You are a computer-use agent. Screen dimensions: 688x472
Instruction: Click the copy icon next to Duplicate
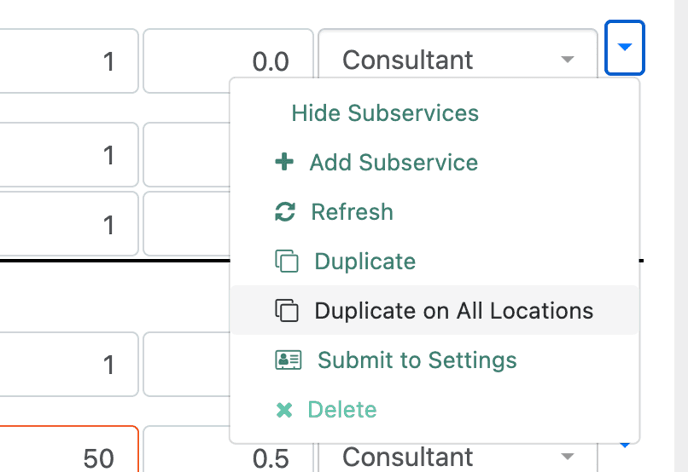point(287,261)
